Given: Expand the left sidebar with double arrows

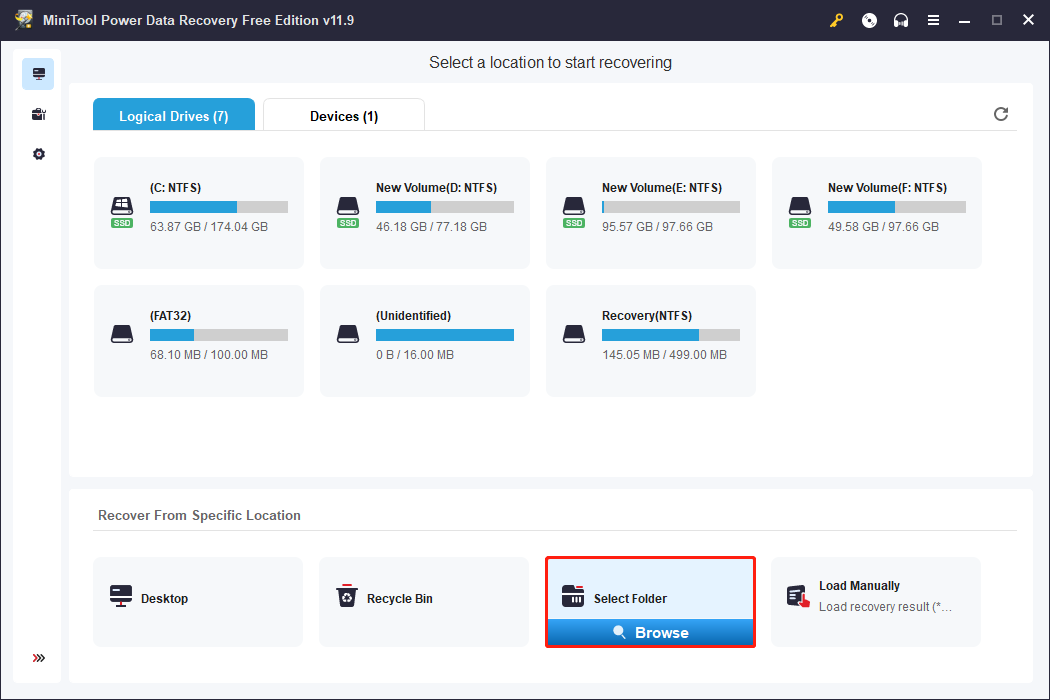Looking at the screenshot, I should pos(38,658).
